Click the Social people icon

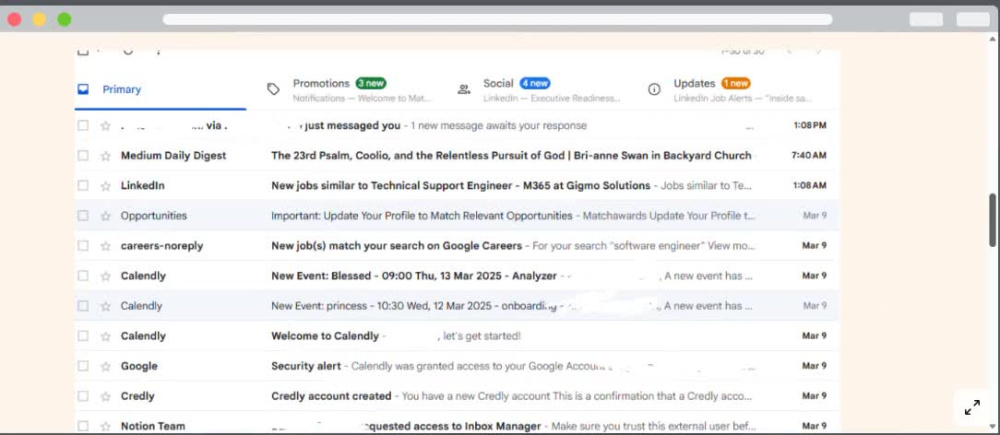pyautogui.click(x=464, y=89)
